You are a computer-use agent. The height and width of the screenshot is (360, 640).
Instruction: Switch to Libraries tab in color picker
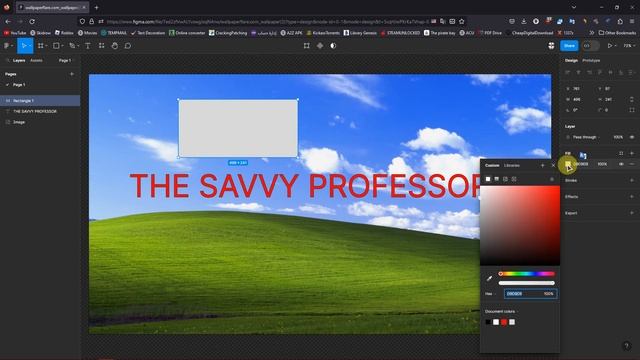coord(512,165)
